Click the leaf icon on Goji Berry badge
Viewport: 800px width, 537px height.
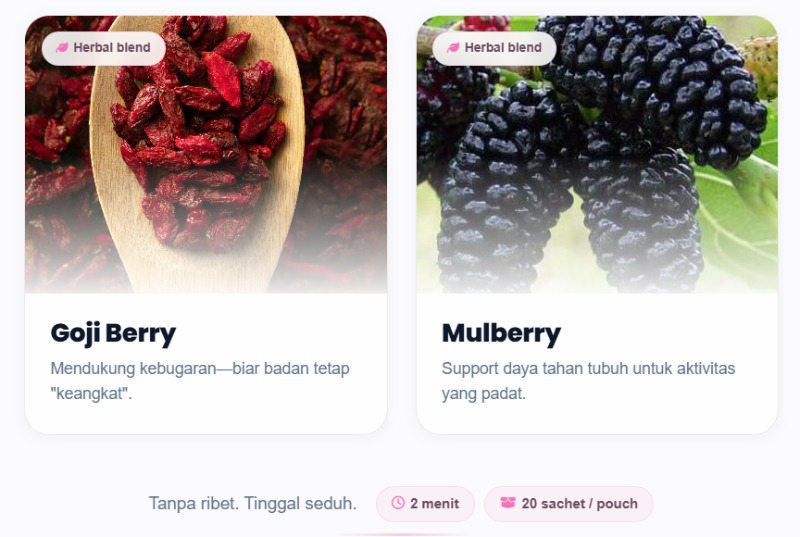coord(62,47)
